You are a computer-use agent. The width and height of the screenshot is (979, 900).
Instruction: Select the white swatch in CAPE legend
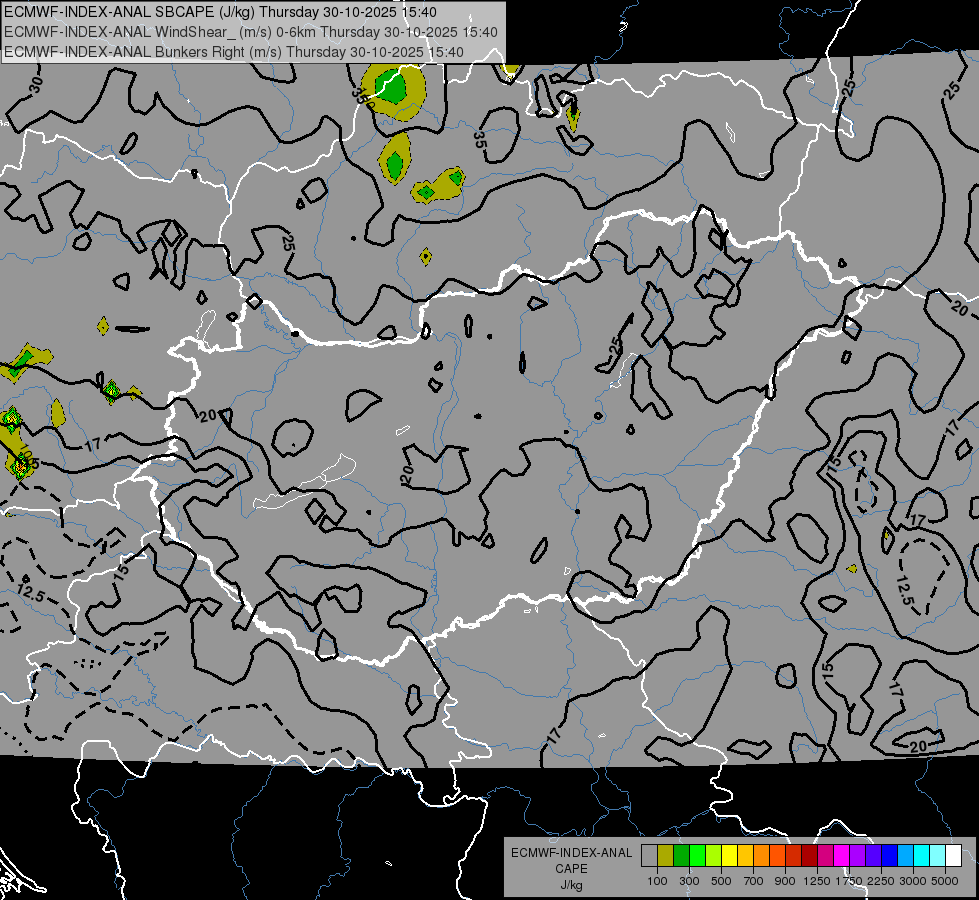pyautogui.click(x=953, y=856)
